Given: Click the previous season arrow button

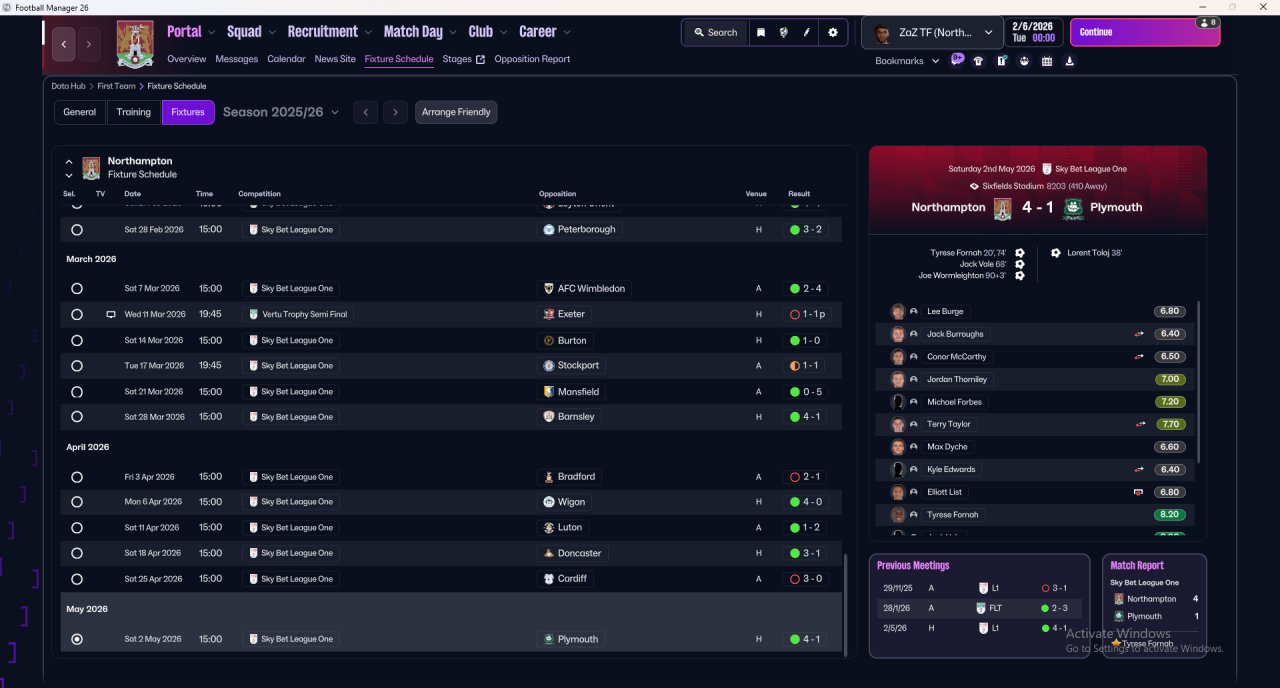Looking at the screenshot, I should point(366,112).
